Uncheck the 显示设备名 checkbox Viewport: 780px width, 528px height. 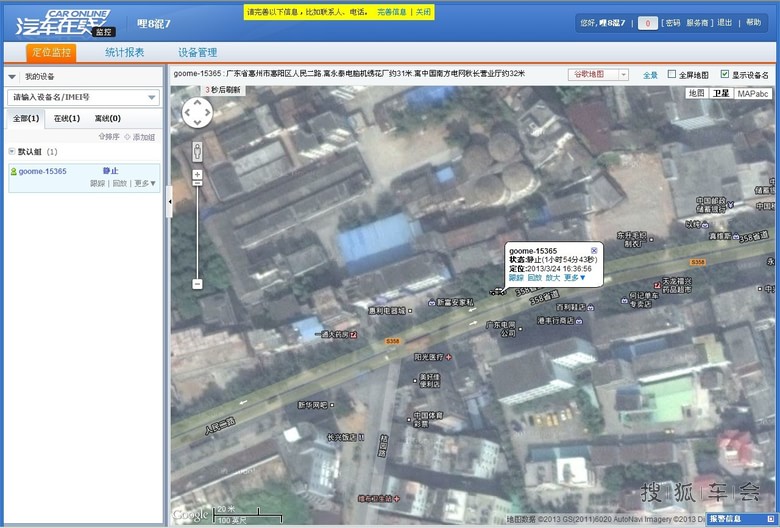(725, 74)
